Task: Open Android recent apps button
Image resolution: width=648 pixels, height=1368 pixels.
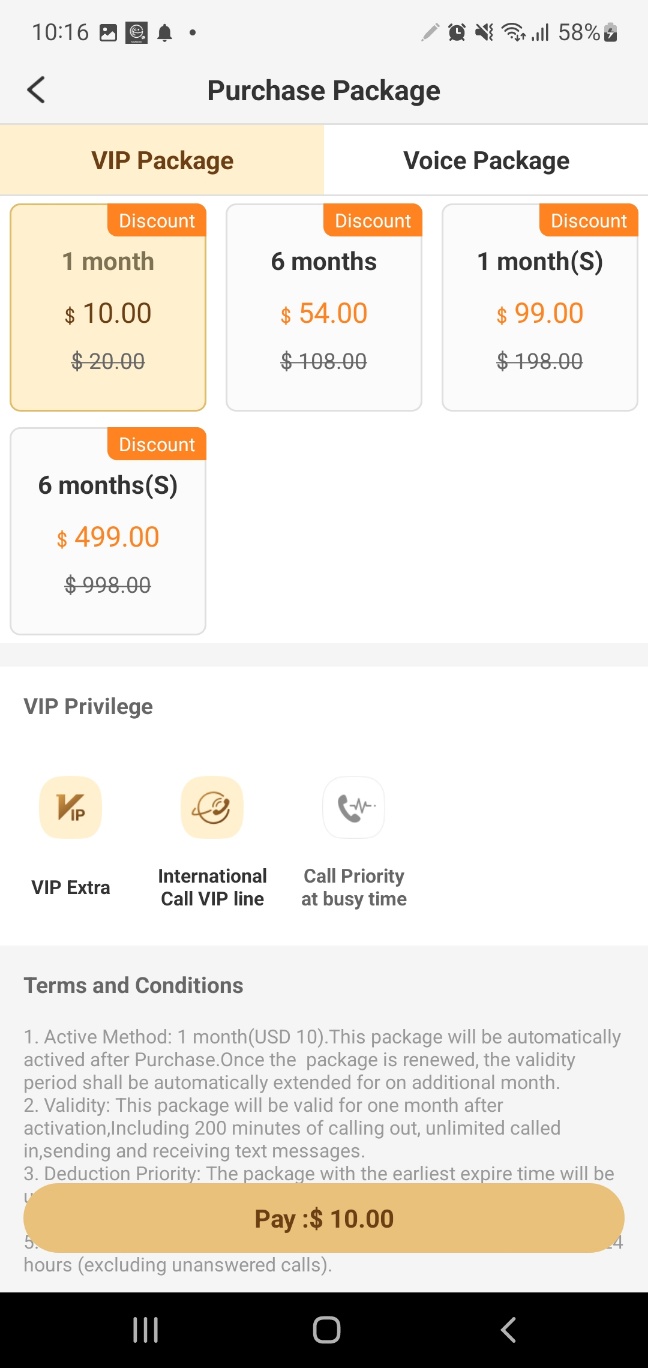Action: [146, 1329]
